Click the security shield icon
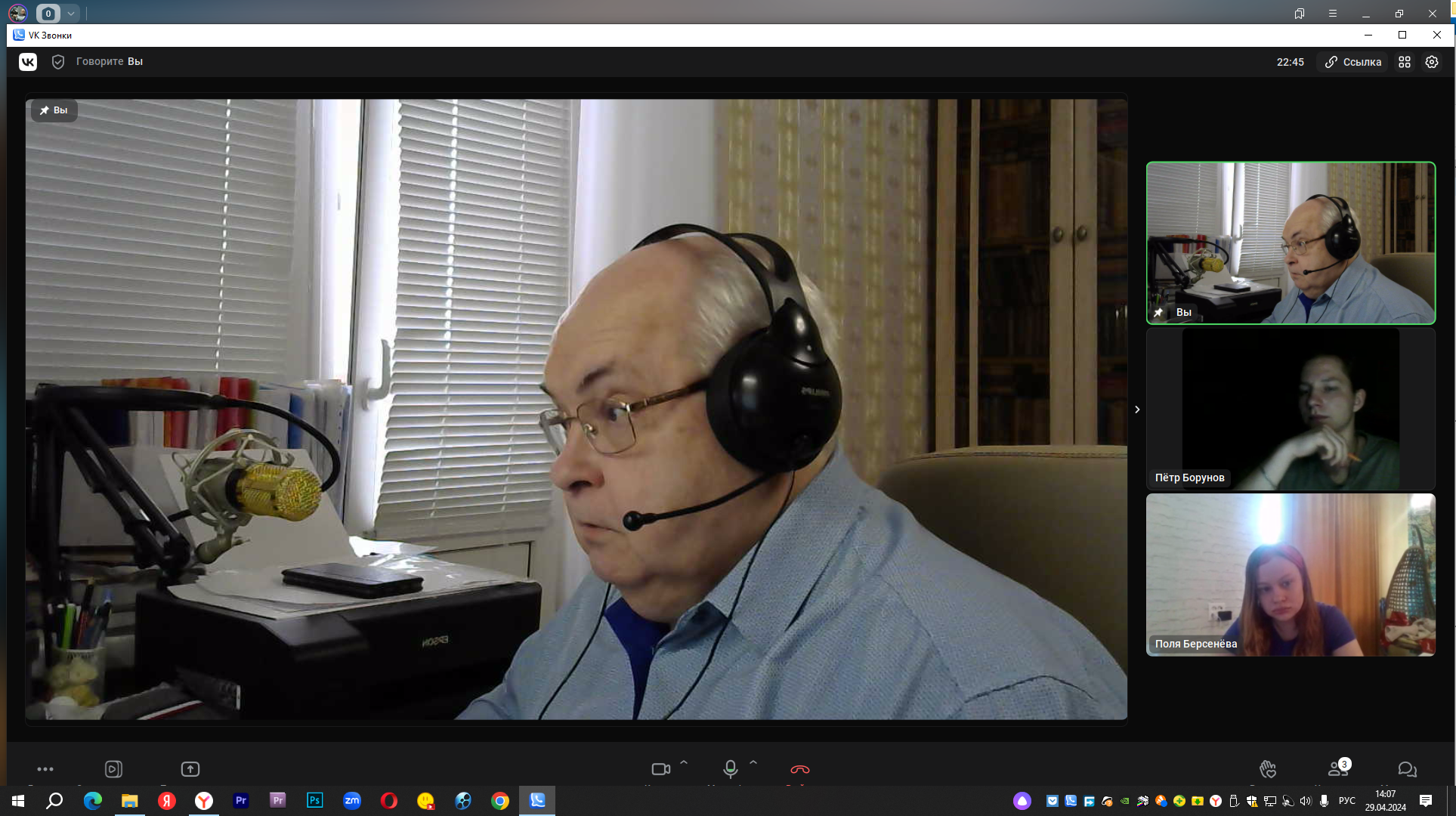The height and width of the screenshot is (816, 1456). 58,62
